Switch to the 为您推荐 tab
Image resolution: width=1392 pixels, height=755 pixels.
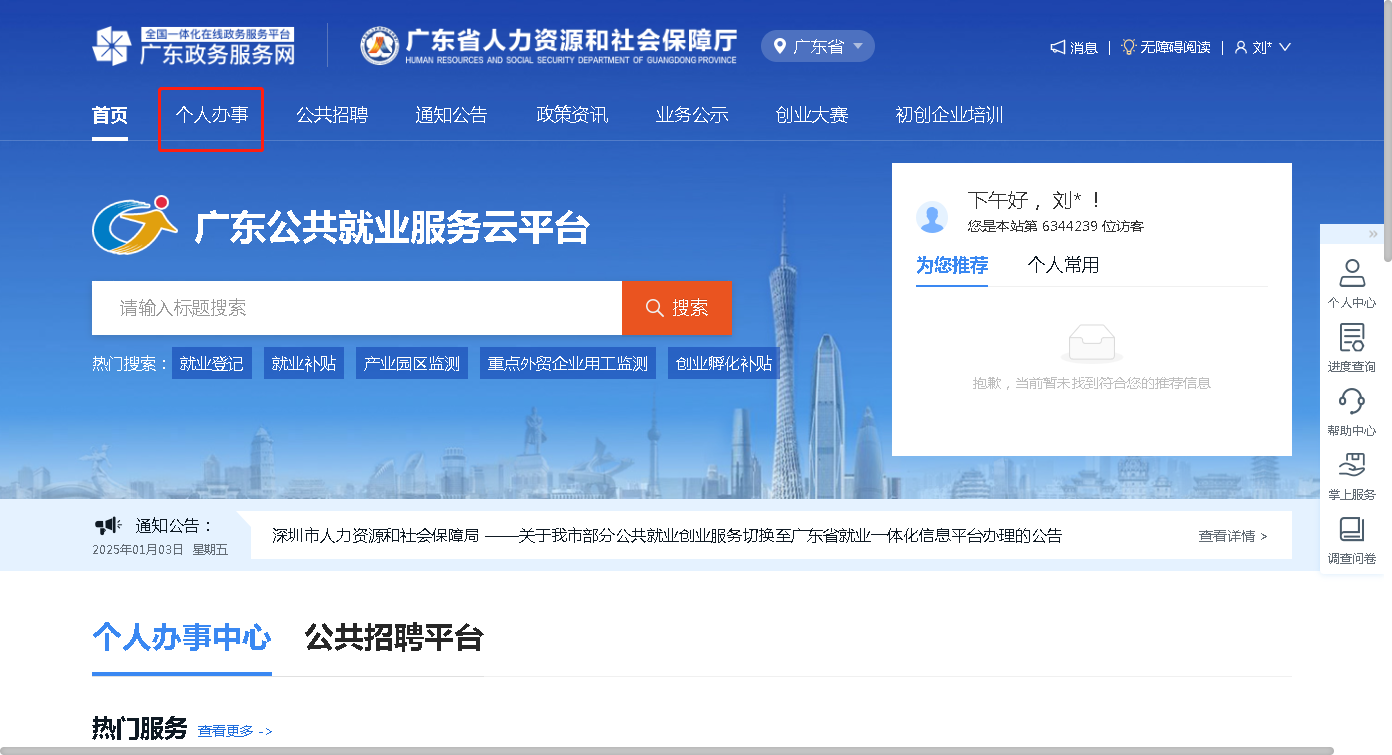[x=952, y=265]
